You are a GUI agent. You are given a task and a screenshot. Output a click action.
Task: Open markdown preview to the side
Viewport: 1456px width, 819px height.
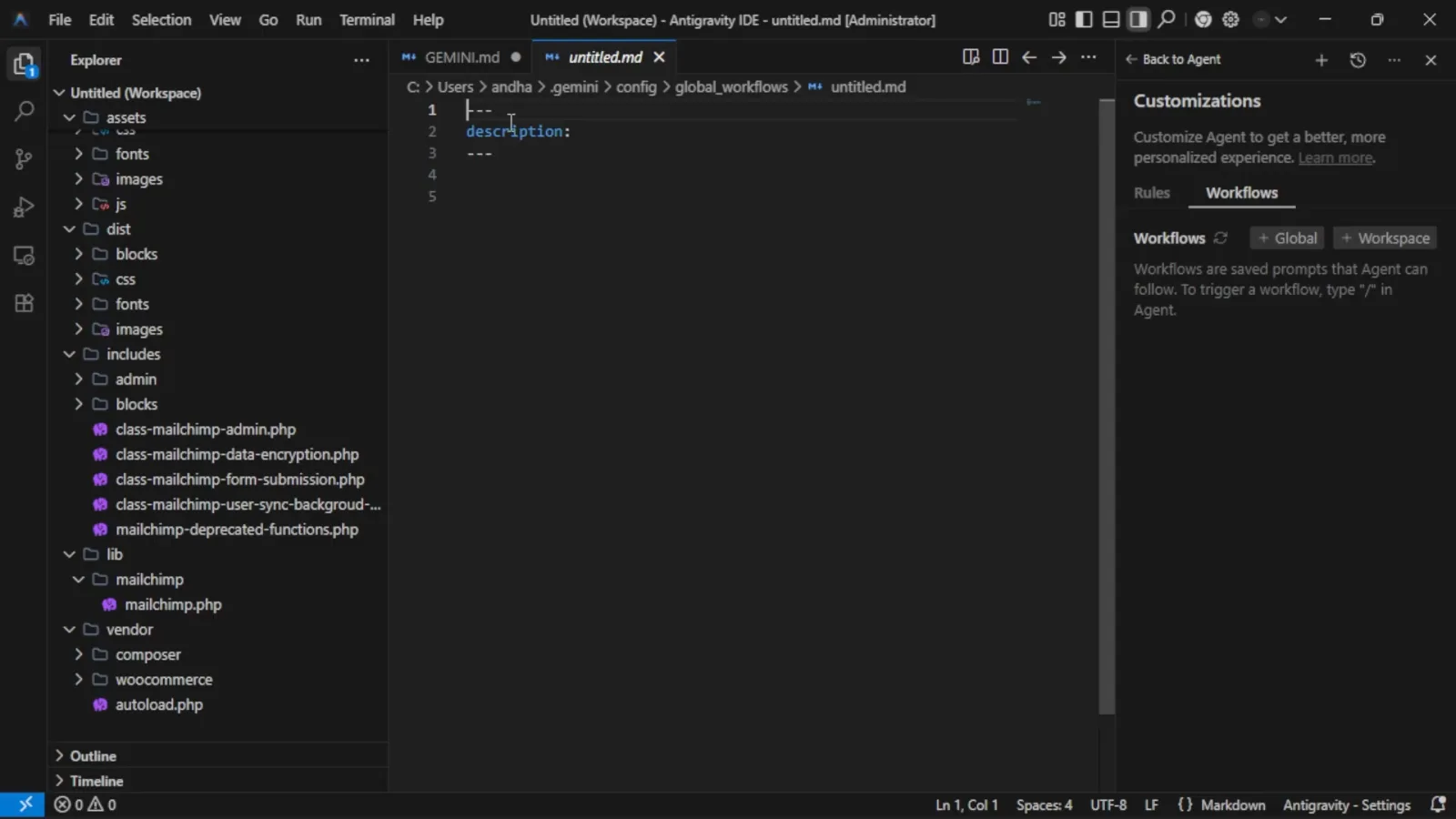click(971, 57)
